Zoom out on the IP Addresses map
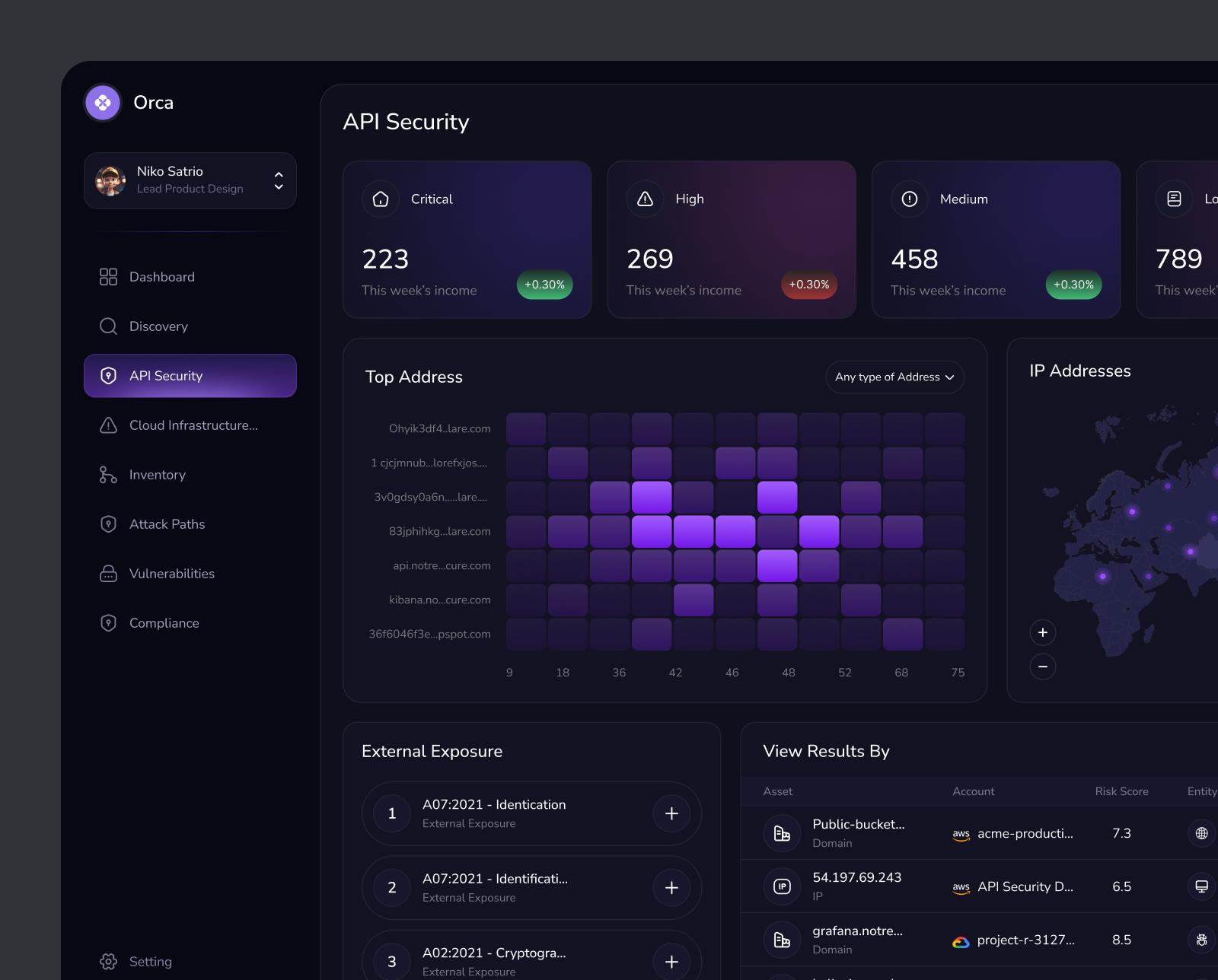Screen dimensions: 1218x980 pyautogui.click(x=1043, y=667)
